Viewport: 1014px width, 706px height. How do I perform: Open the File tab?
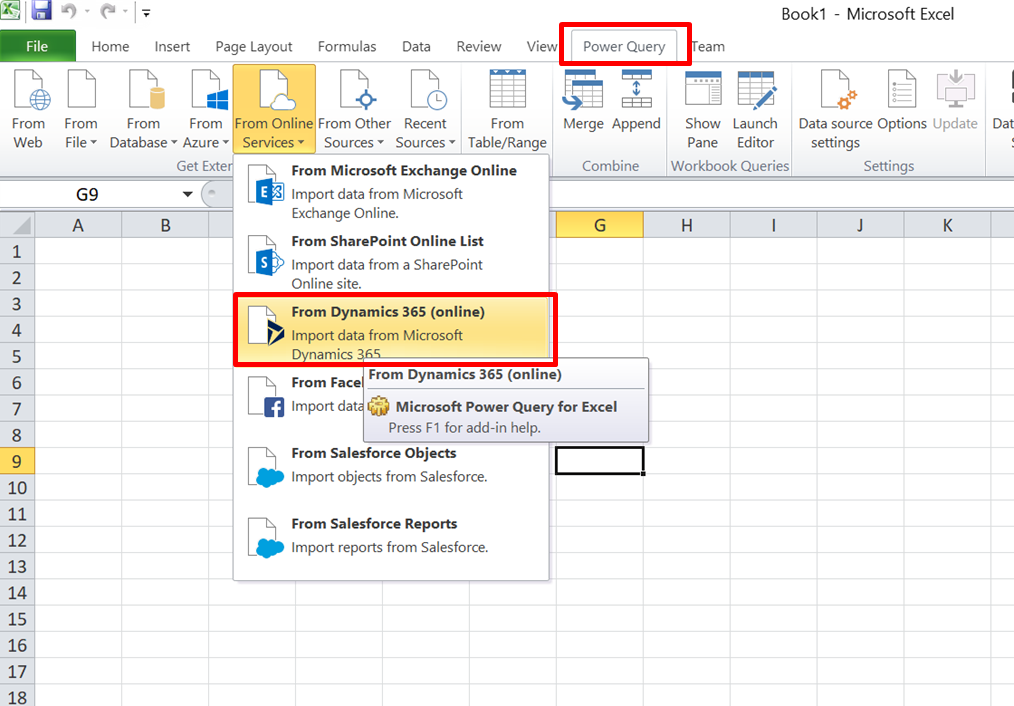point(37,47)
